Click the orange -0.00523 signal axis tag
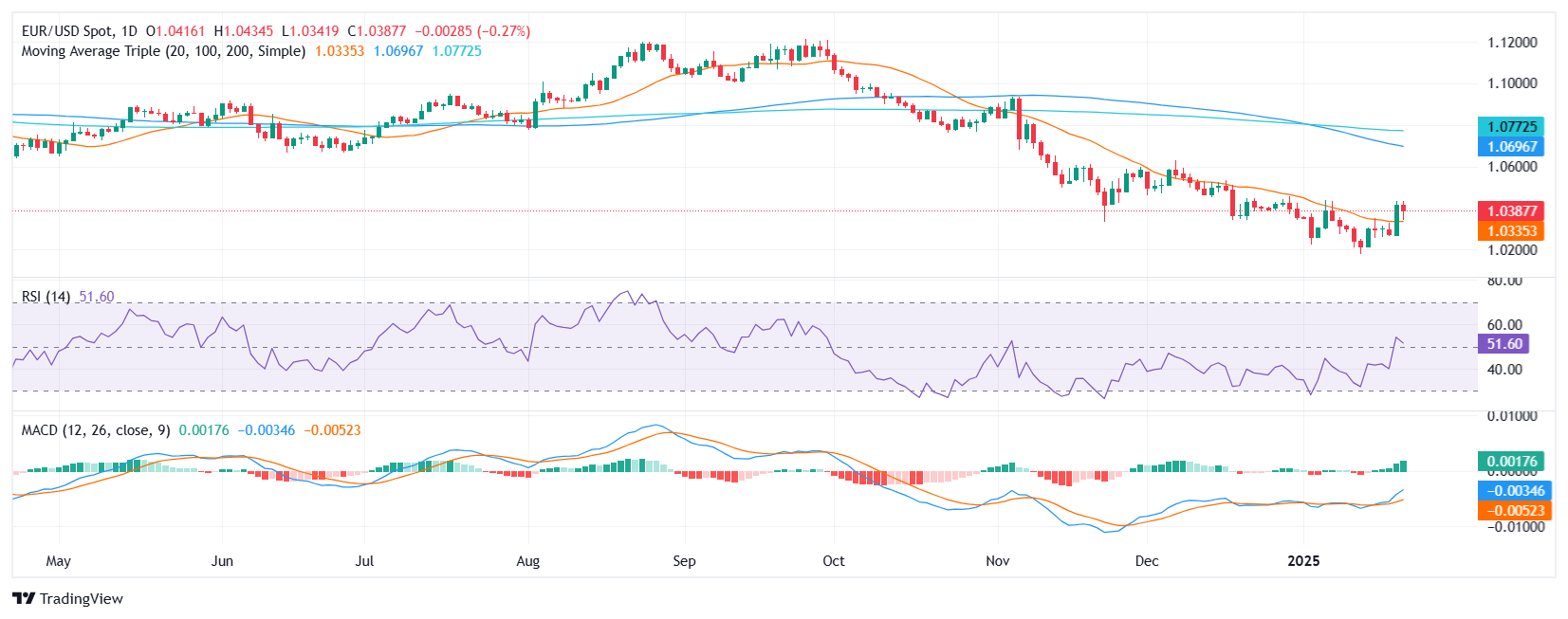 point(1511,511)
